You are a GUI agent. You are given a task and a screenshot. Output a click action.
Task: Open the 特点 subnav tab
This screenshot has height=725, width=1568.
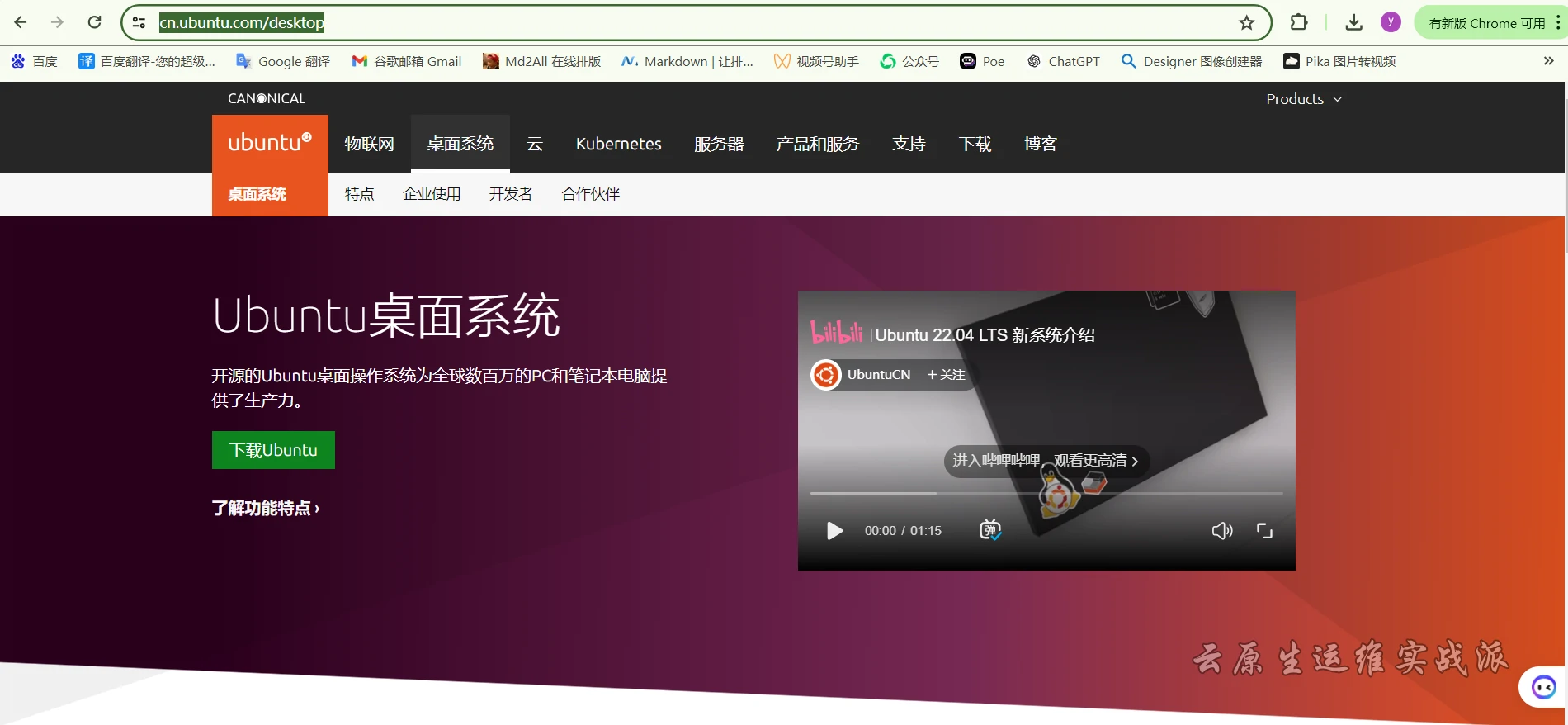pos(359,194)
